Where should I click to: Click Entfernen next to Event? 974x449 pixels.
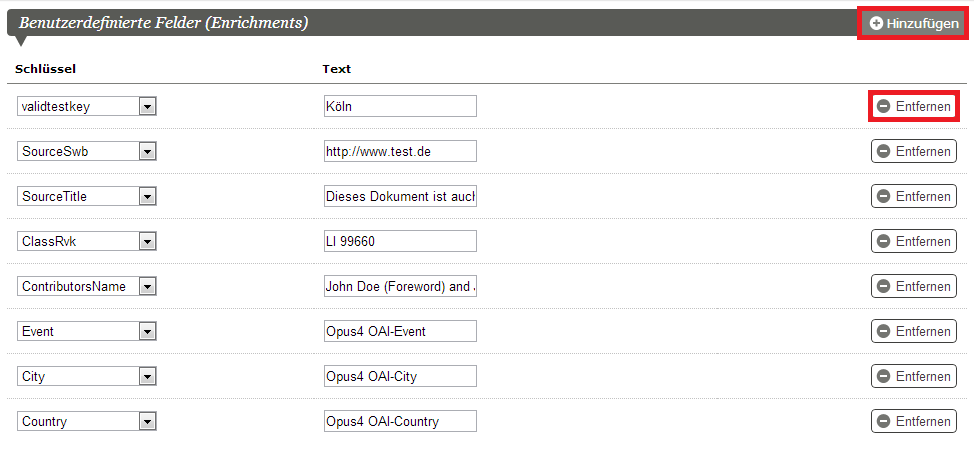pyautogui.click(x=914, y=331)
